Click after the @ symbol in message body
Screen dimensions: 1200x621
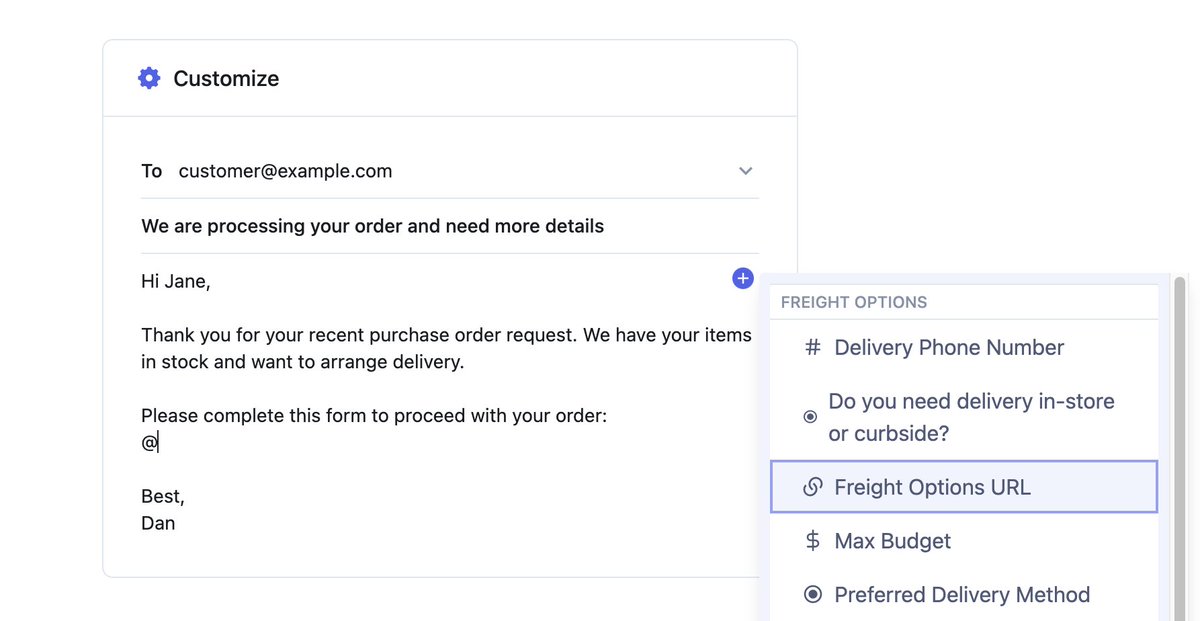[160, 443]
